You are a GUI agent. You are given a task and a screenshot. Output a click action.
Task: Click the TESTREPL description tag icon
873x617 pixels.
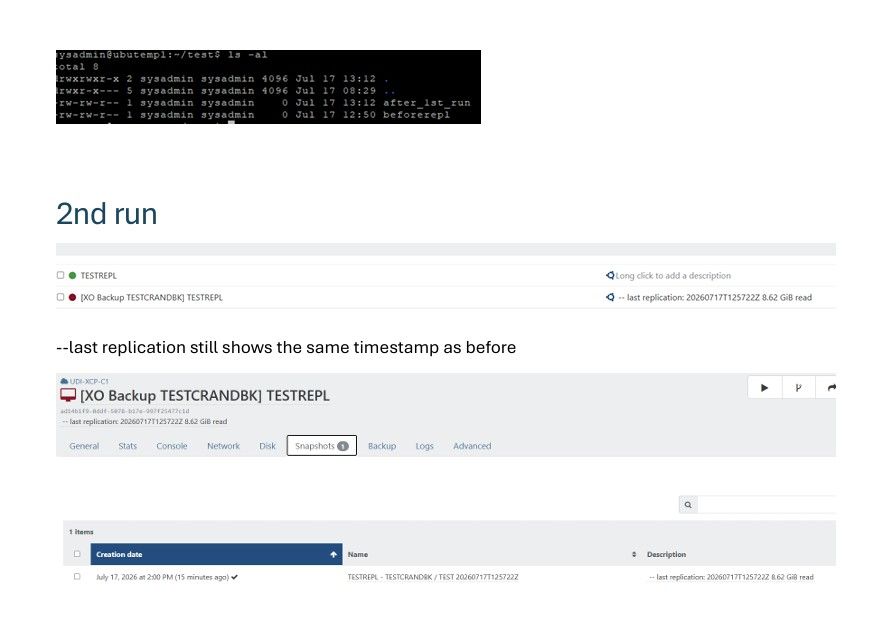(610, 275)
